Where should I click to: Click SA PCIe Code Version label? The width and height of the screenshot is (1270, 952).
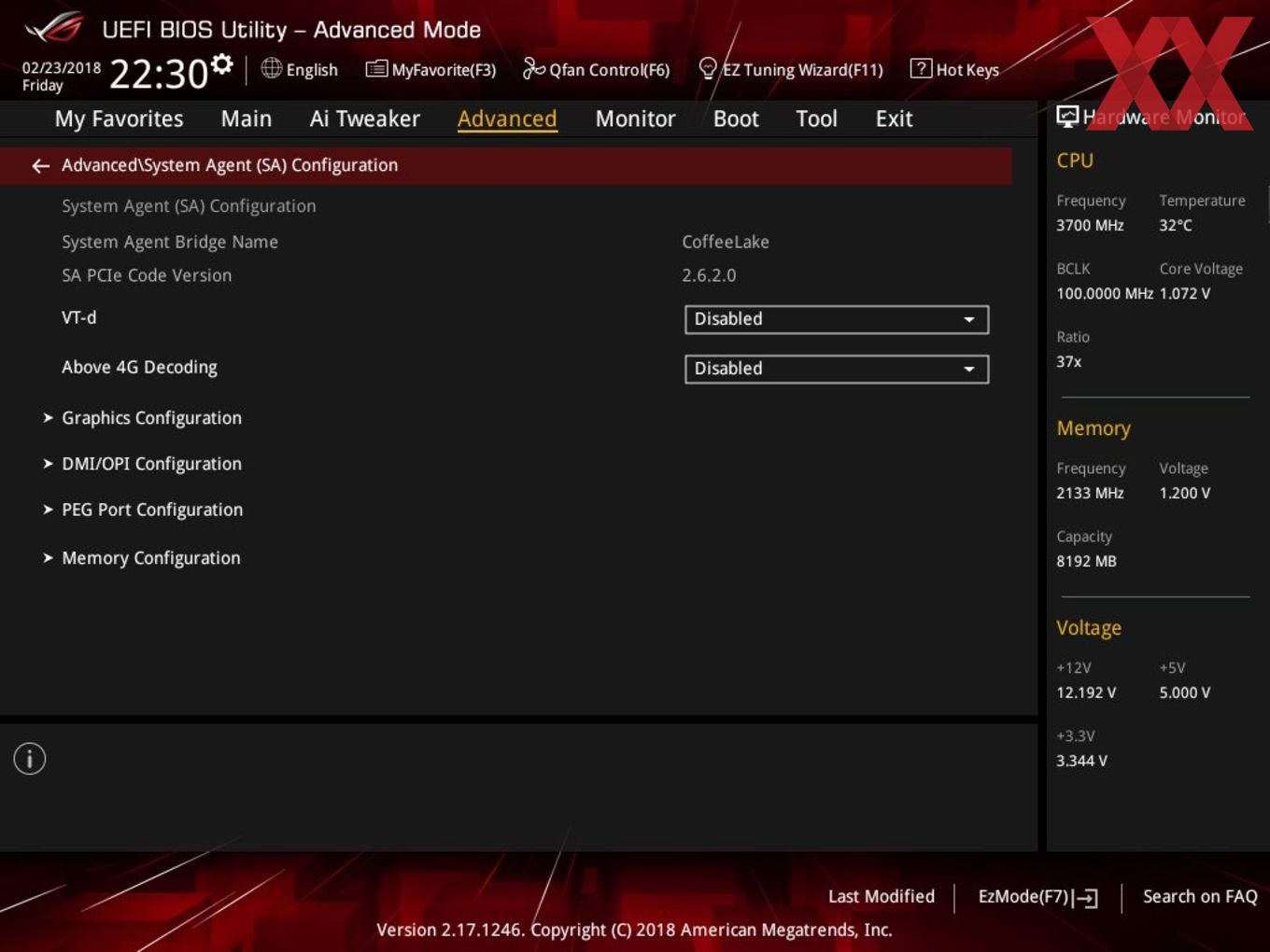(x=147, y=275)
